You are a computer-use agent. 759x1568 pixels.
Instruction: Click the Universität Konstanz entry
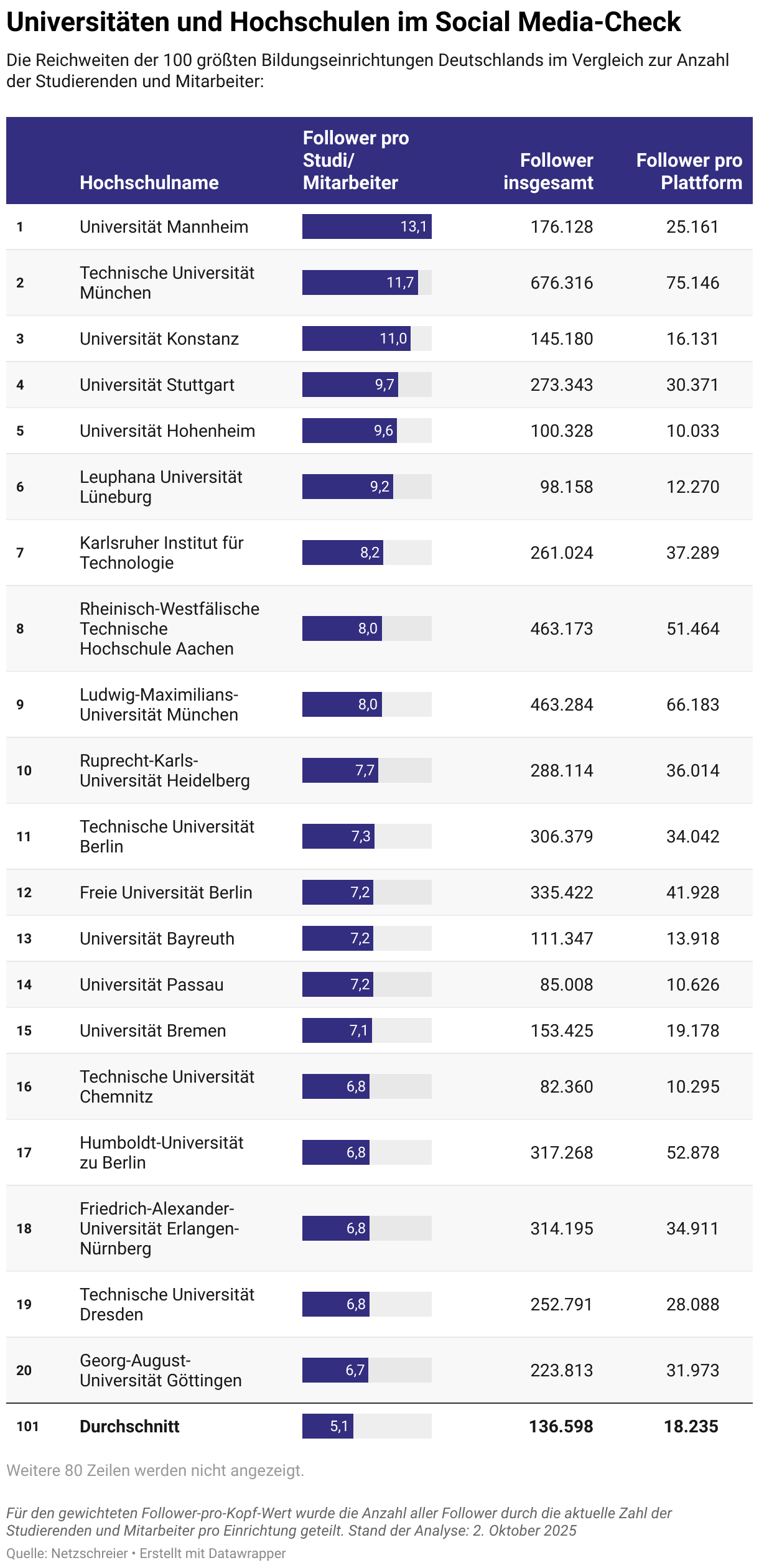click(x=159, y=338)
